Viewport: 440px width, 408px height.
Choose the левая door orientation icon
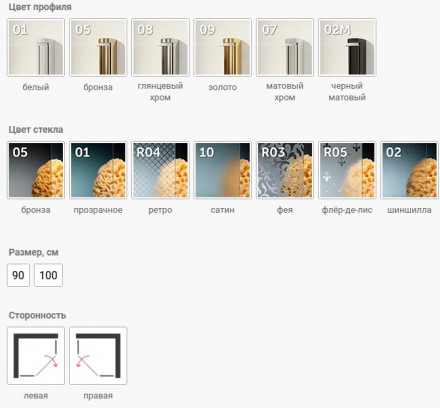pyautogui.click(x=36, y=356)
